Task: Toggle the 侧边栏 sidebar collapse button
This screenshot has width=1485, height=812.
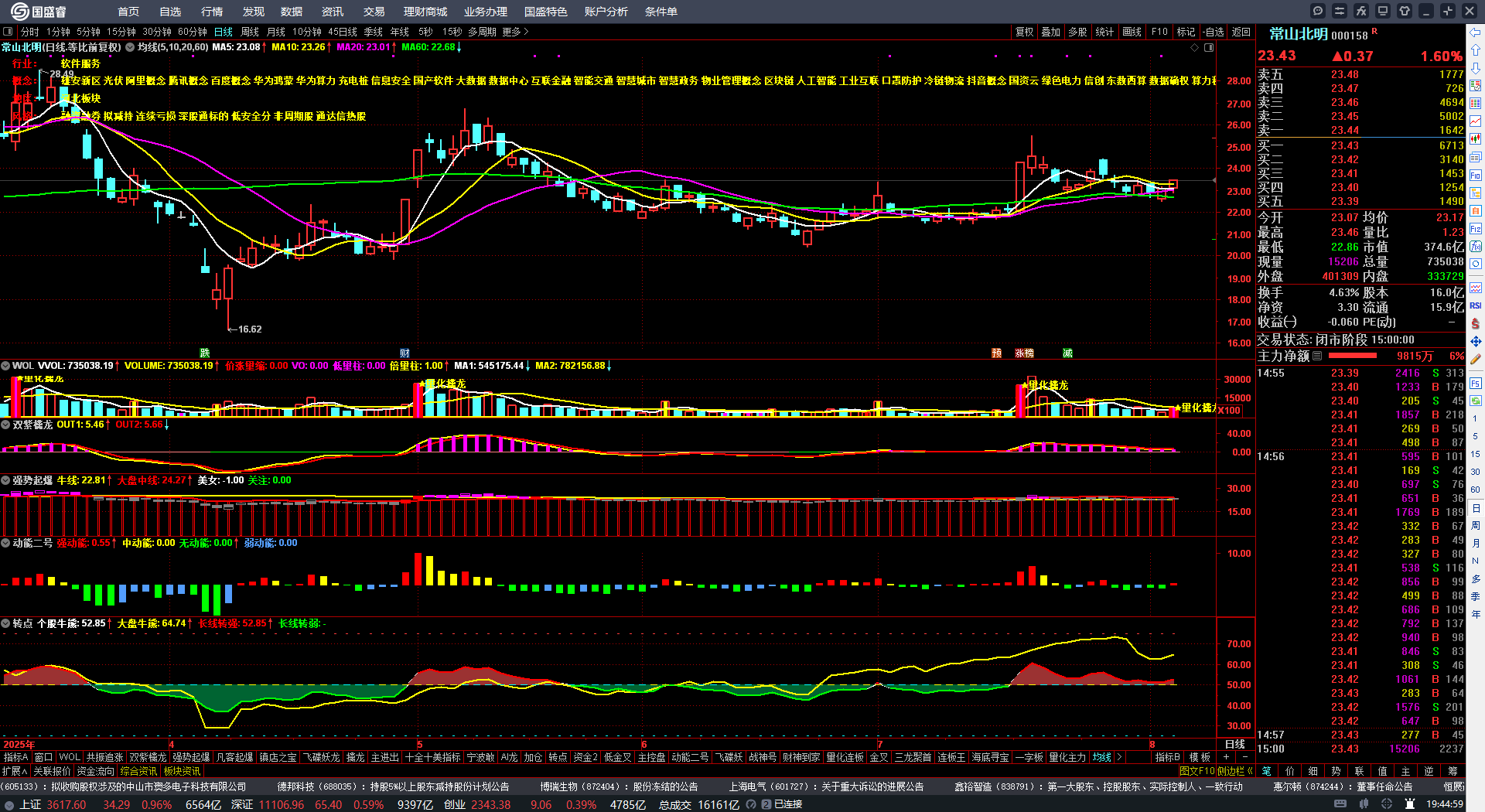Action: (1235, 771)
